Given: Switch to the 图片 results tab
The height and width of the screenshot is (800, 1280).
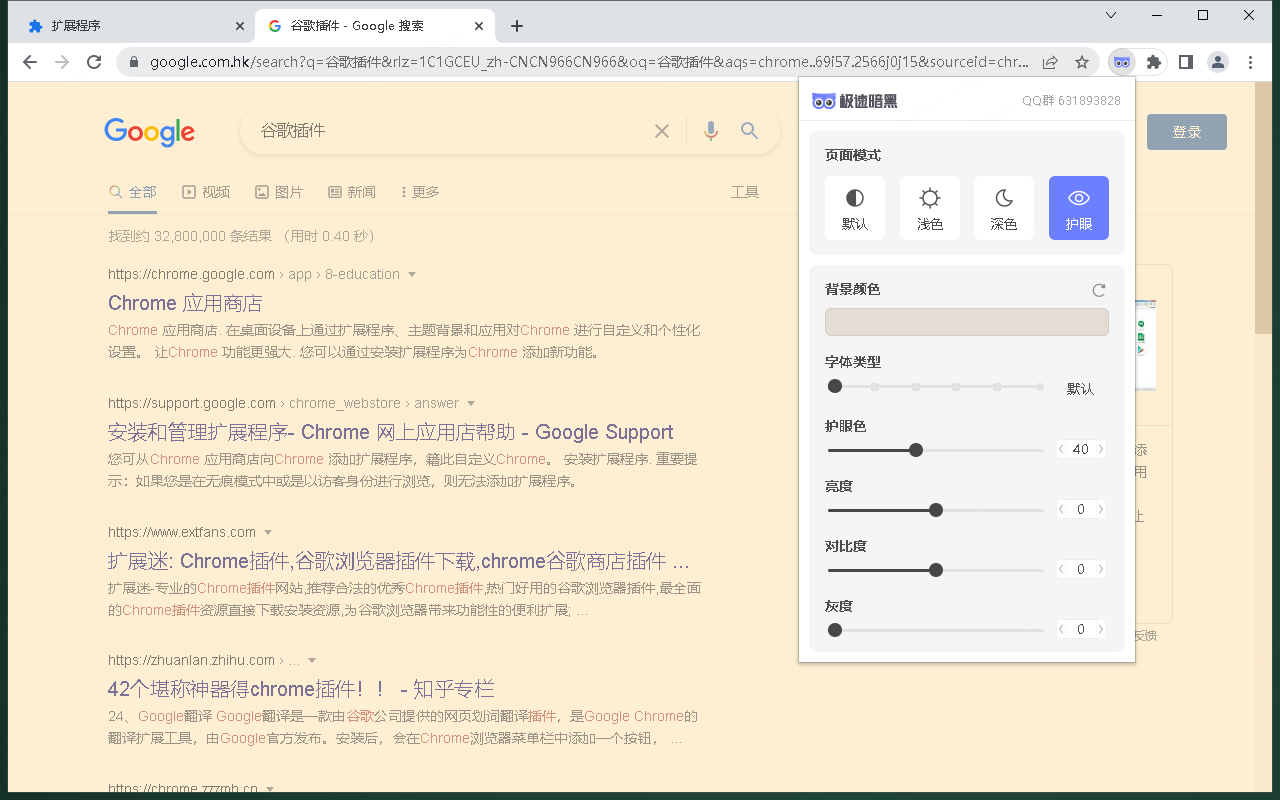Looking at the screenshot, I should [x=279, y=192].
